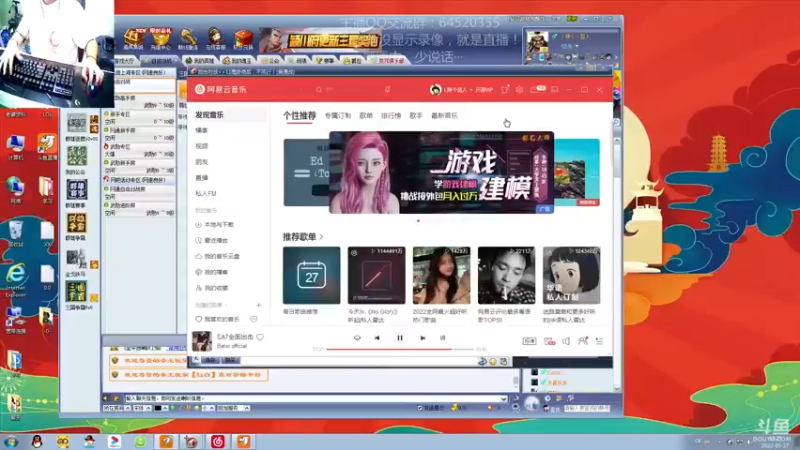Image resolution: width=800 pixels, height=450 pixels.
Task: Expand the 推荐歌单 section arrow
Action: click(321, 237)
